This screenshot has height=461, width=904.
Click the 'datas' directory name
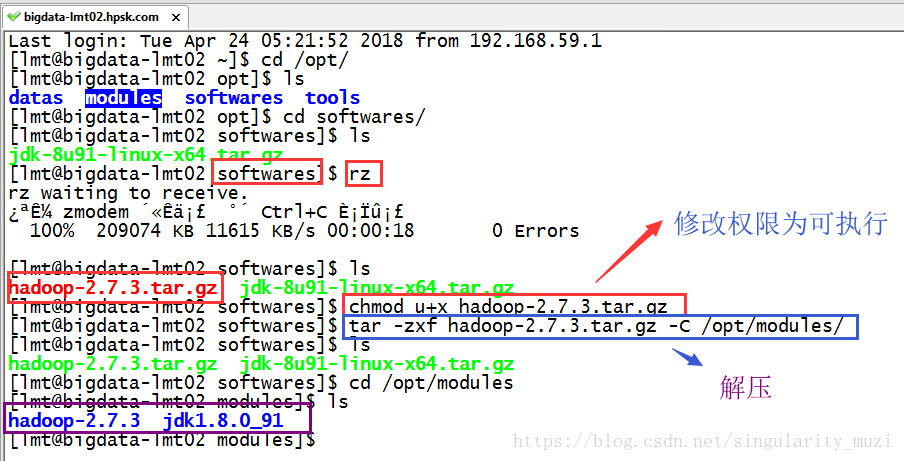(x=36, y=98)
